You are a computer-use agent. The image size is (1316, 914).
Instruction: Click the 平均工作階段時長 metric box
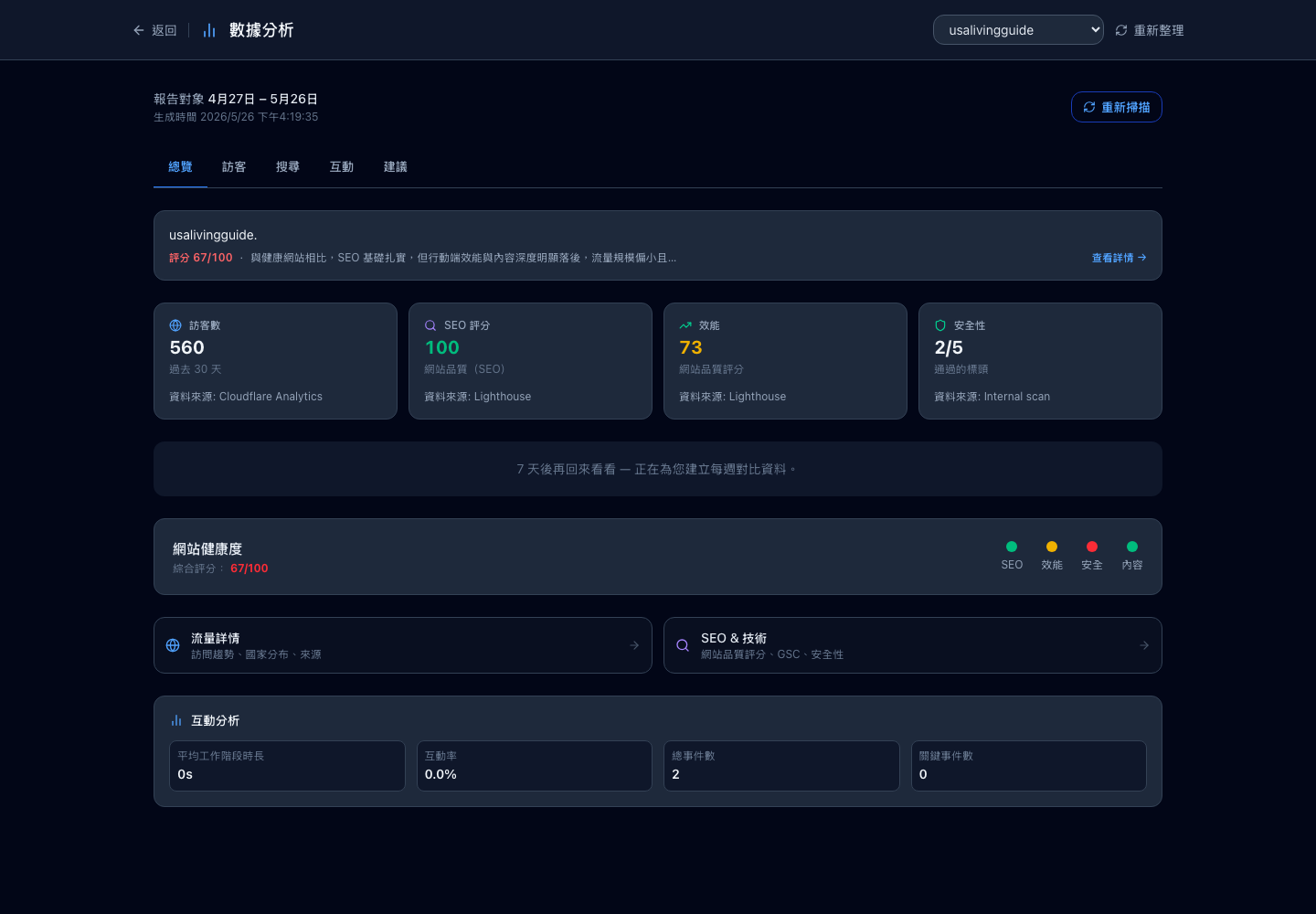[287, 766]
